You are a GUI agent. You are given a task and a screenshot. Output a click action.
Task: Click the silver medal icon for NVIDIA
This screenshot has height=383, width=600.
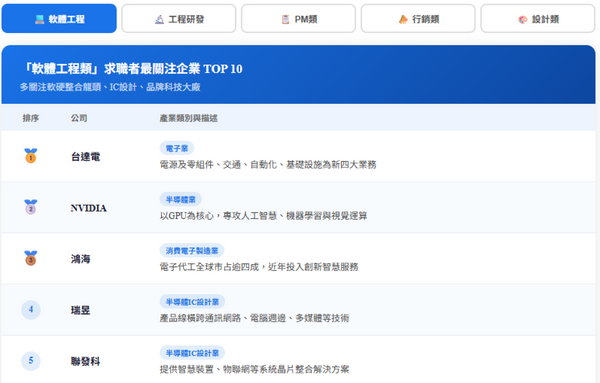click(x=31, y=207)
